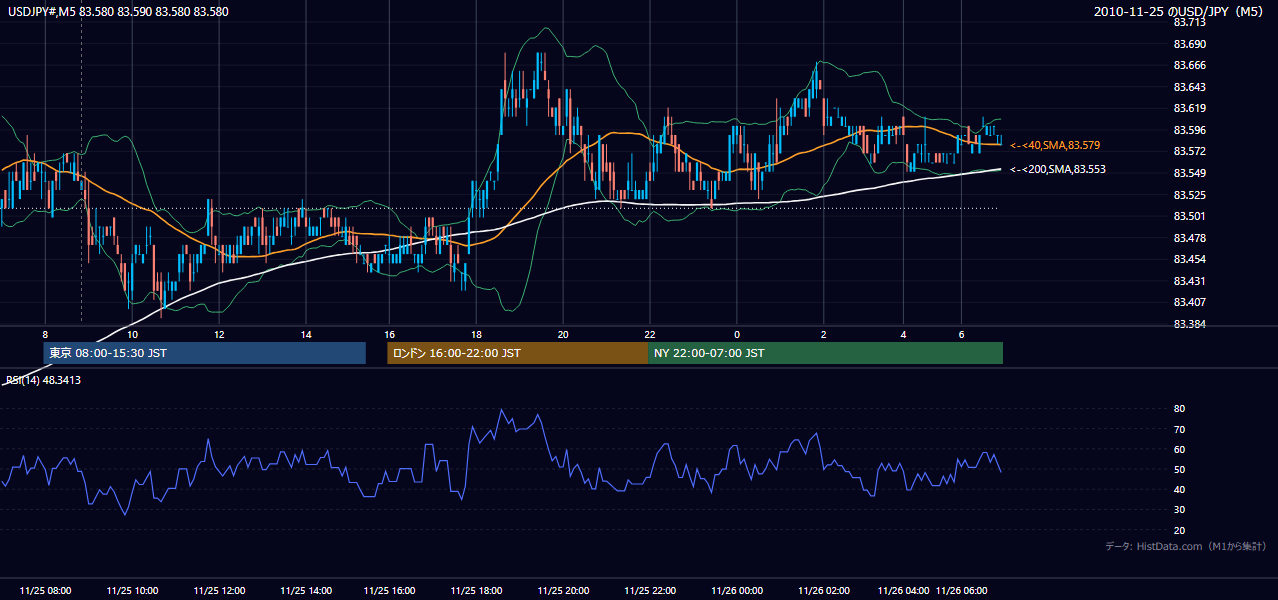Viewport: 1278px width, 600px height.
Task: Click the 11/25 10:00 time axis label
Action: pos(132,590)
